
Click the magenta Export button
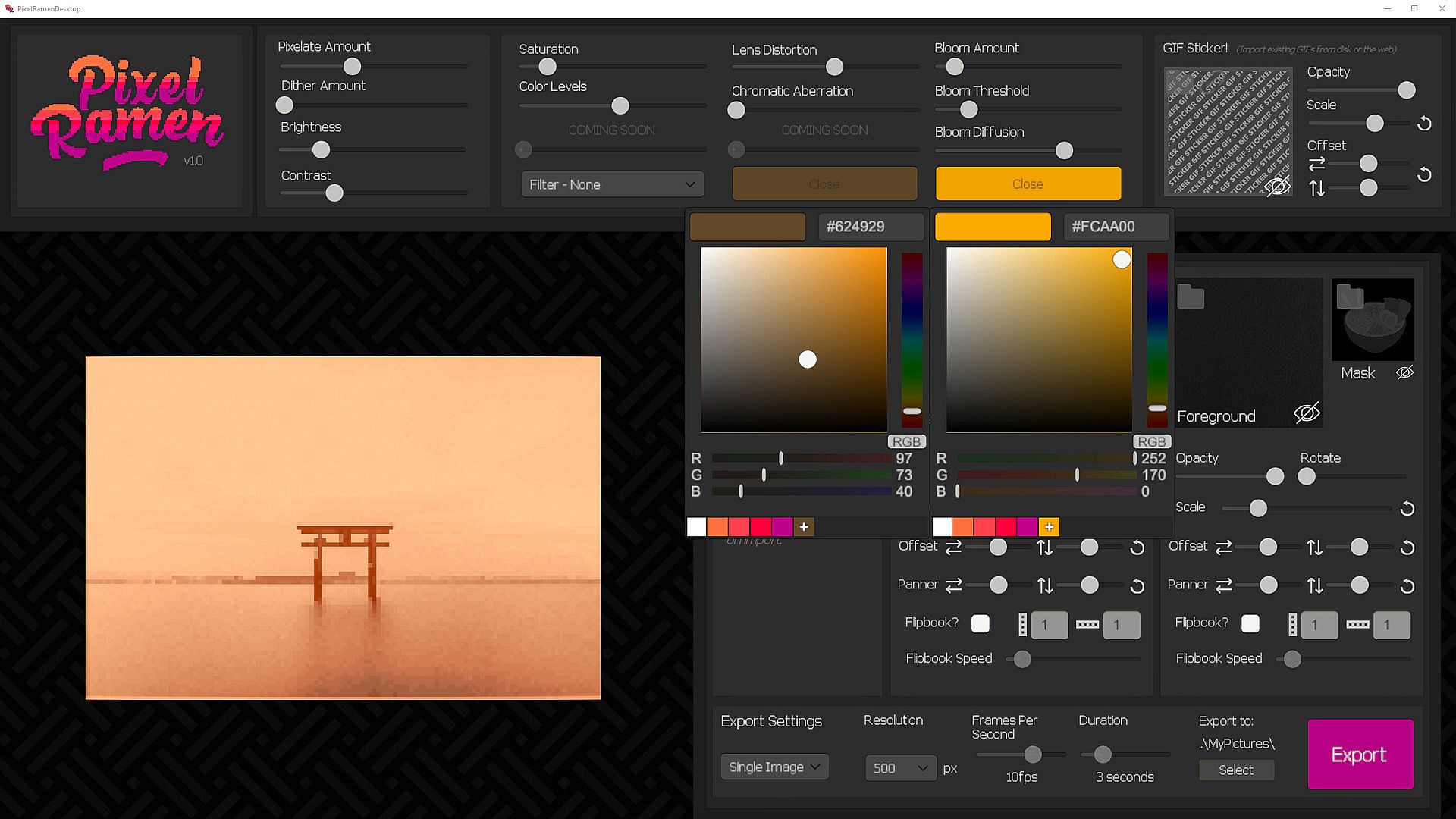[x=1360, y=755]
